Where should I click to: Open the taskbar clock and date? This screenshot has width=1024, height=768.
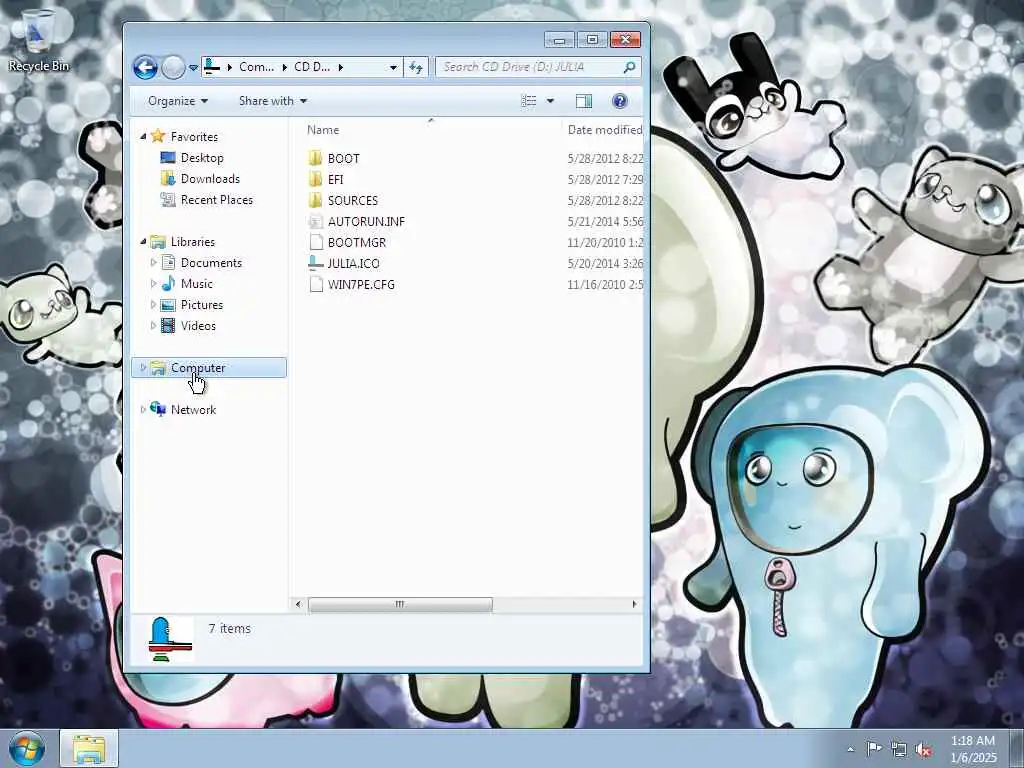[x=973, y=749]
